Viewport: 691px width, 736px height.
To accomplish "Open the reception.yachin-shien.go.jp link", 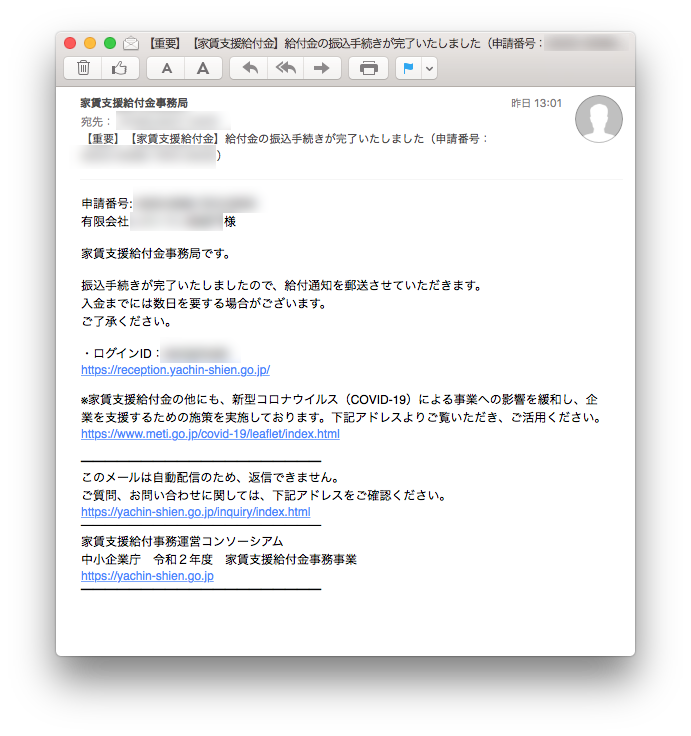I will tap(175, 370).
